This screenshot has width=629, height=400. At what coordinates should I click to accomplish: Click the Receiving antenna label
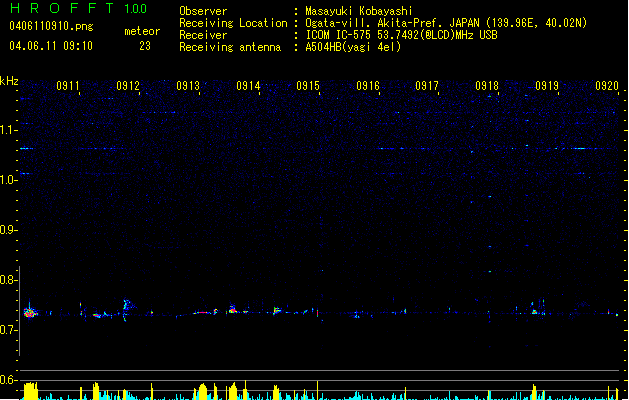(230, 47)
